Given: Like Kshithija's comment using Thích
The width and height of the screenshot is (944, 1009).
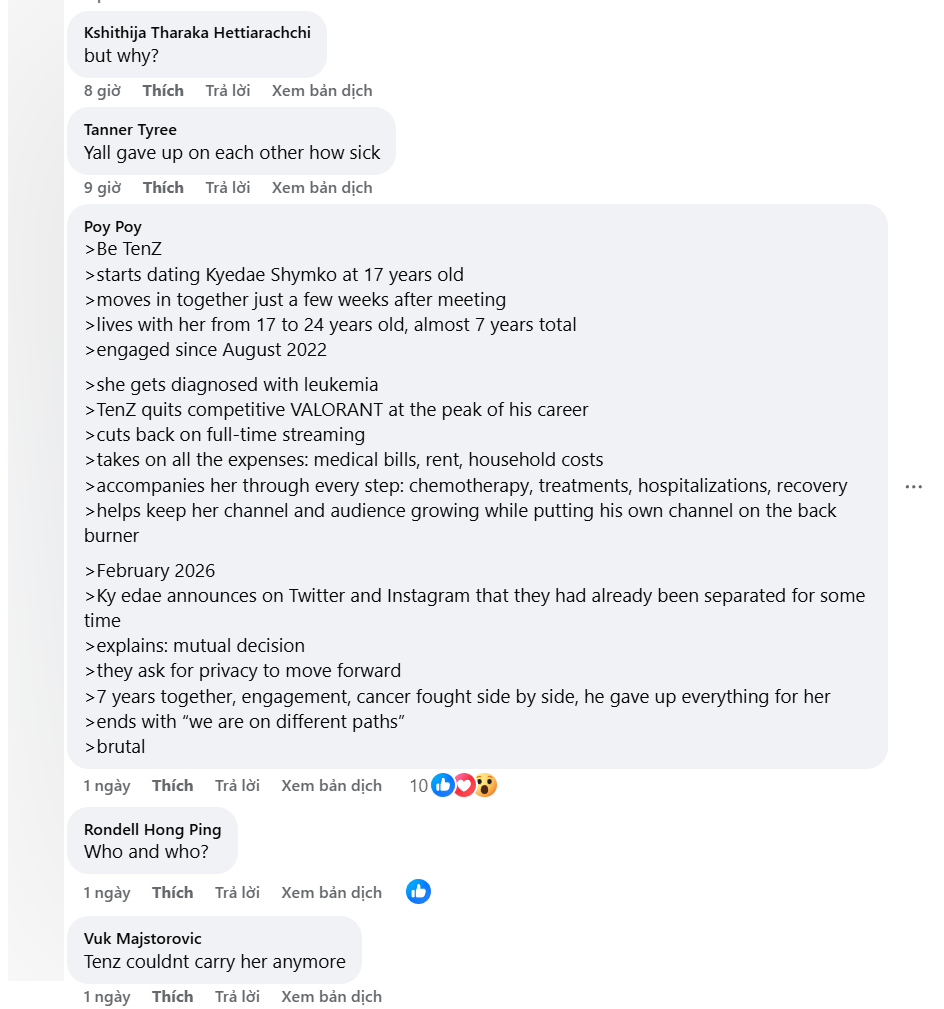Looking at the screenshot, I should click(163, 90).
